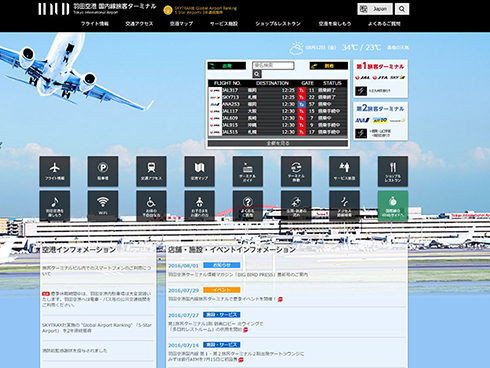Open the 2016/07/14 facility news entry
The width and height of the screenshot is (490, 368).
(x=236, y=356)
